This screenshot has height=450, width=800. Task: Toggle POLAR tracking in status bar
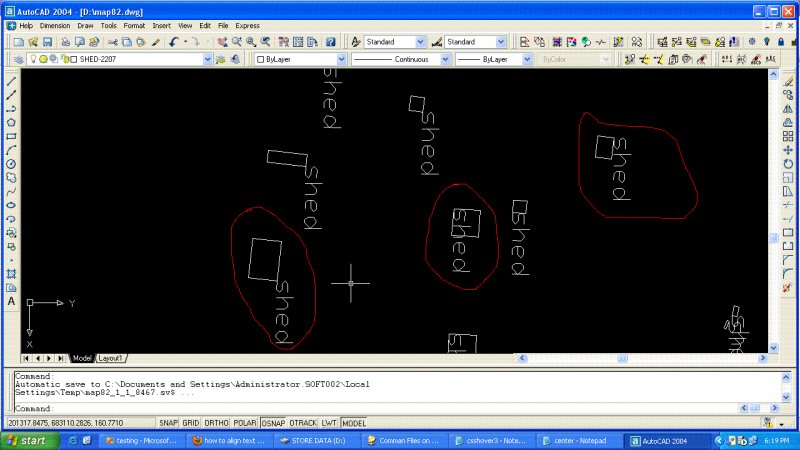245,423
